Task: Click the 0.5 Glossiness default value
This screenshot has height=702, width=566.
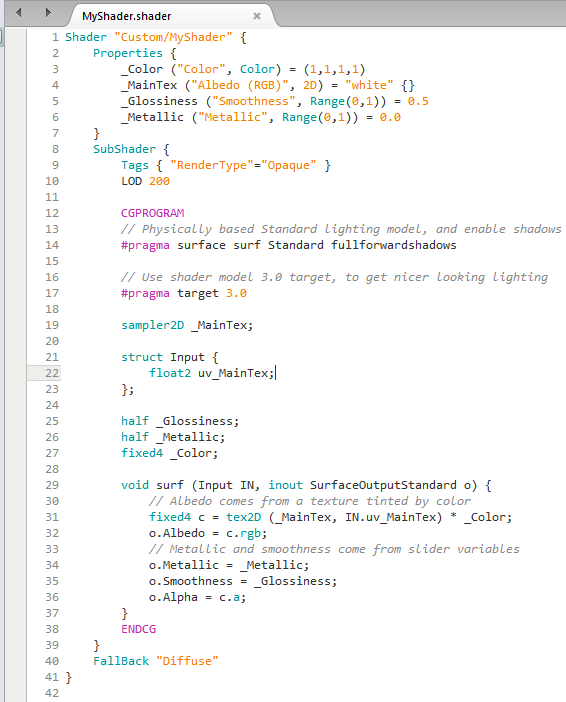Action: pos(418,101)
